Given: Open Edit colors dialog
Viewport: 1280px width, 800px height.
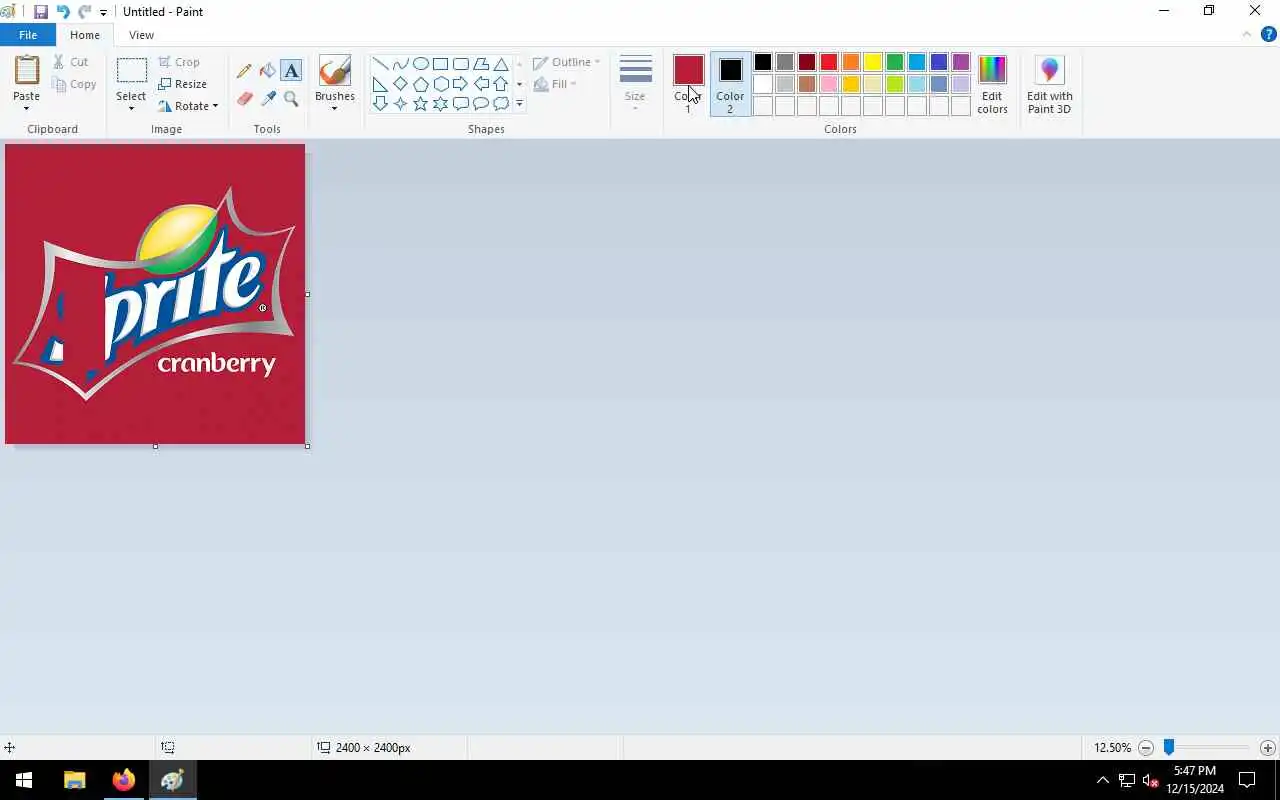Looking at the screenshot, I should (992, 84).
